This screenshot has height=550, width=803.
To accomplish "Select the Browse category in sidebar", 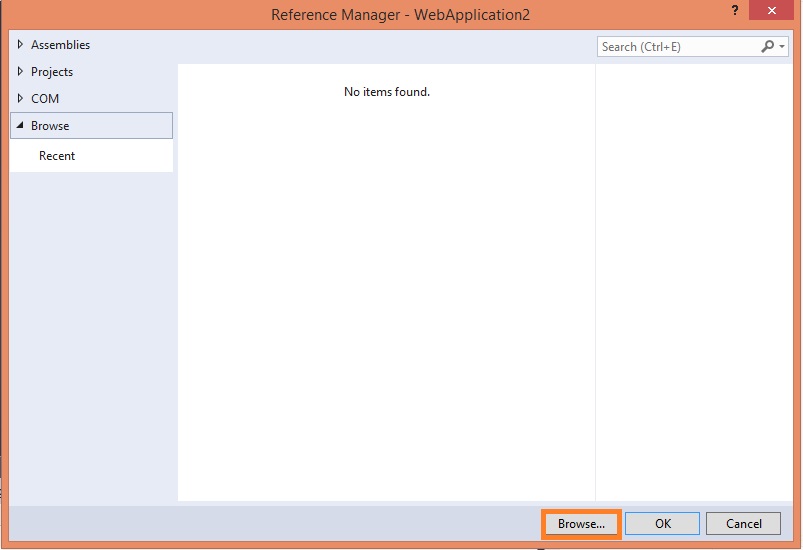I will click(50, 126).
